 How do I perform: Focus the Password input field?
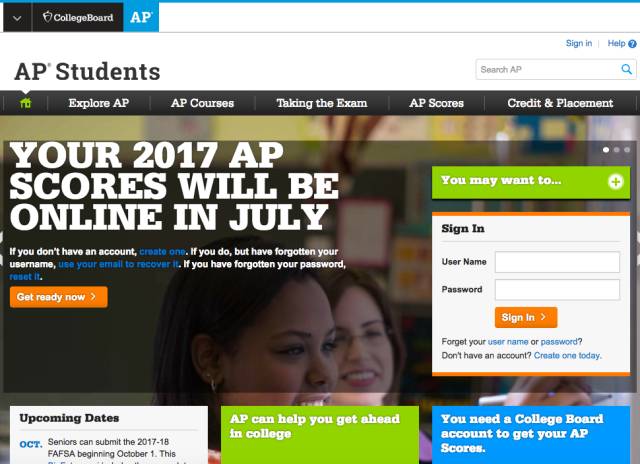click(x=557, y=290)
